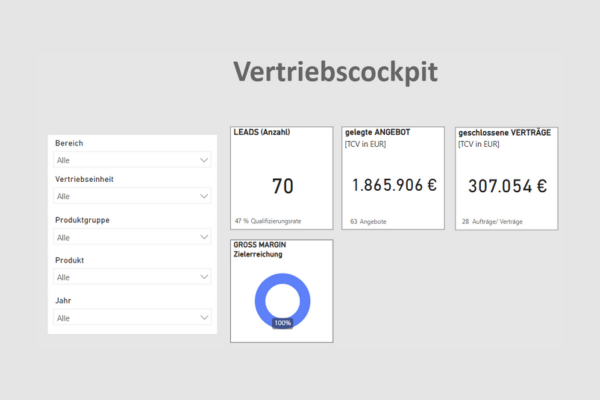Click the 47 % Qualifizierungsrate text

[268, 221]
